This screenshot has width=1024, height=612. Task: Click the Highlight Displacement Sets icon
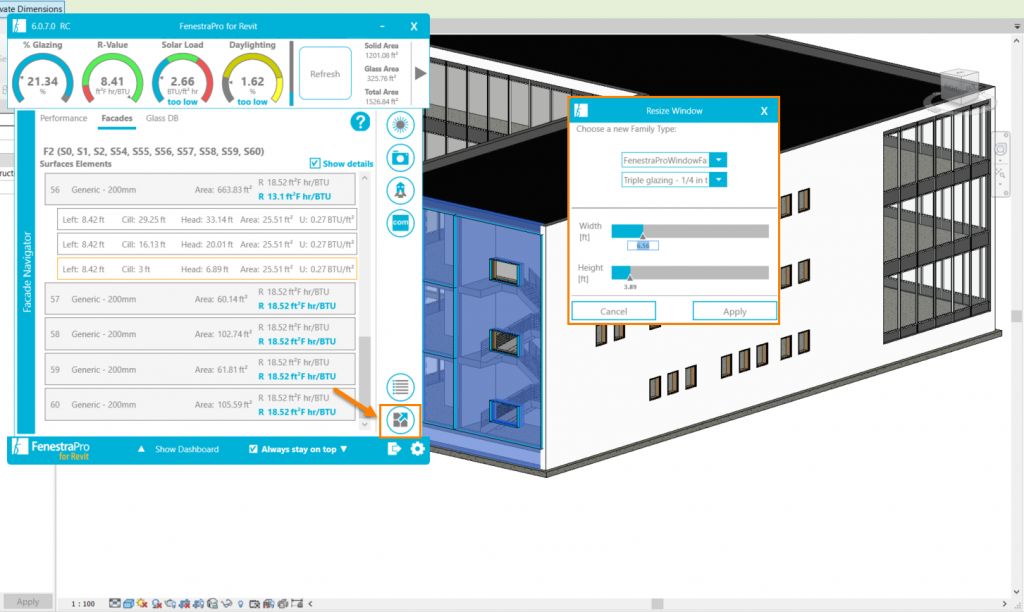[x=283, y=604]
